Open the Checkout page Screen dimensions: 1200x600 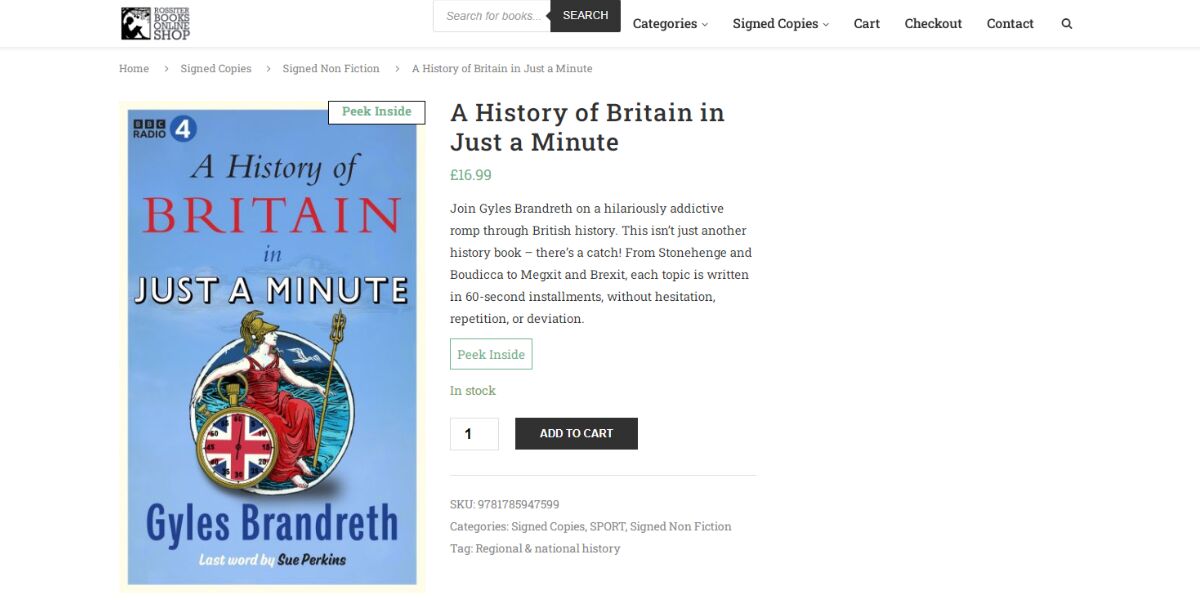click(x=932, y=23)
